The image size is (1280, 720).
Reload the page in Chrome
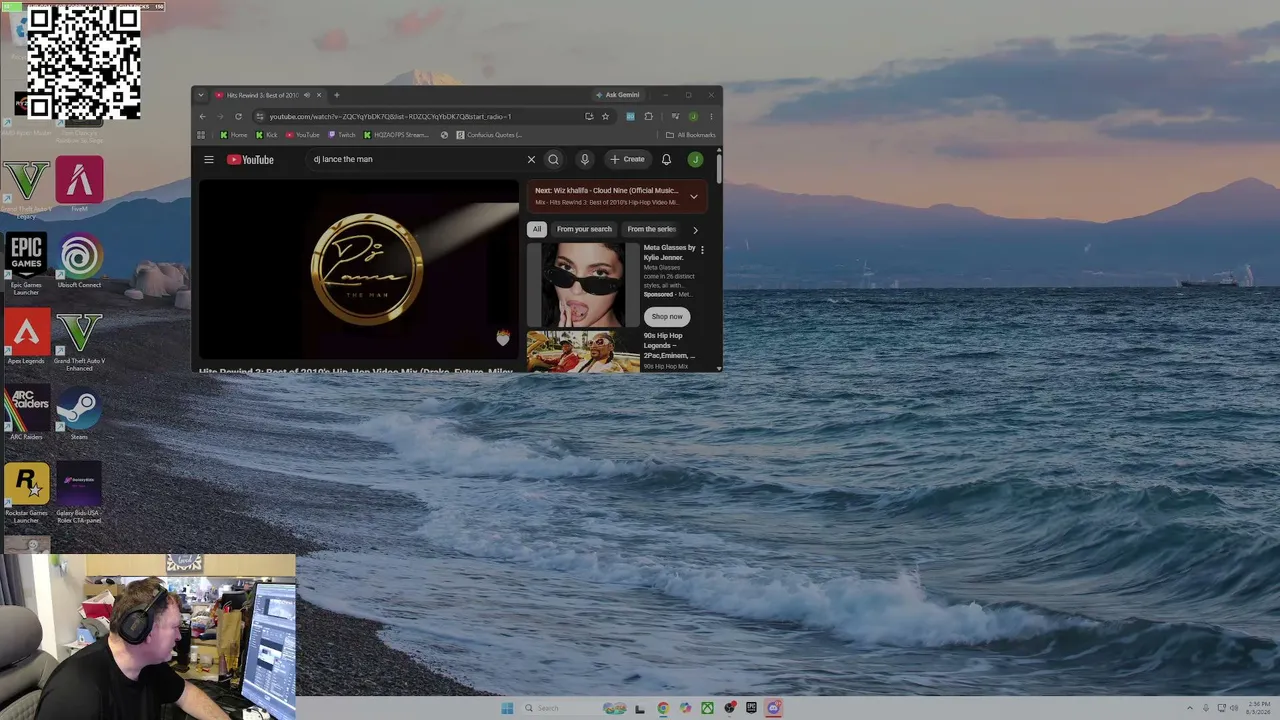point(238,116)
